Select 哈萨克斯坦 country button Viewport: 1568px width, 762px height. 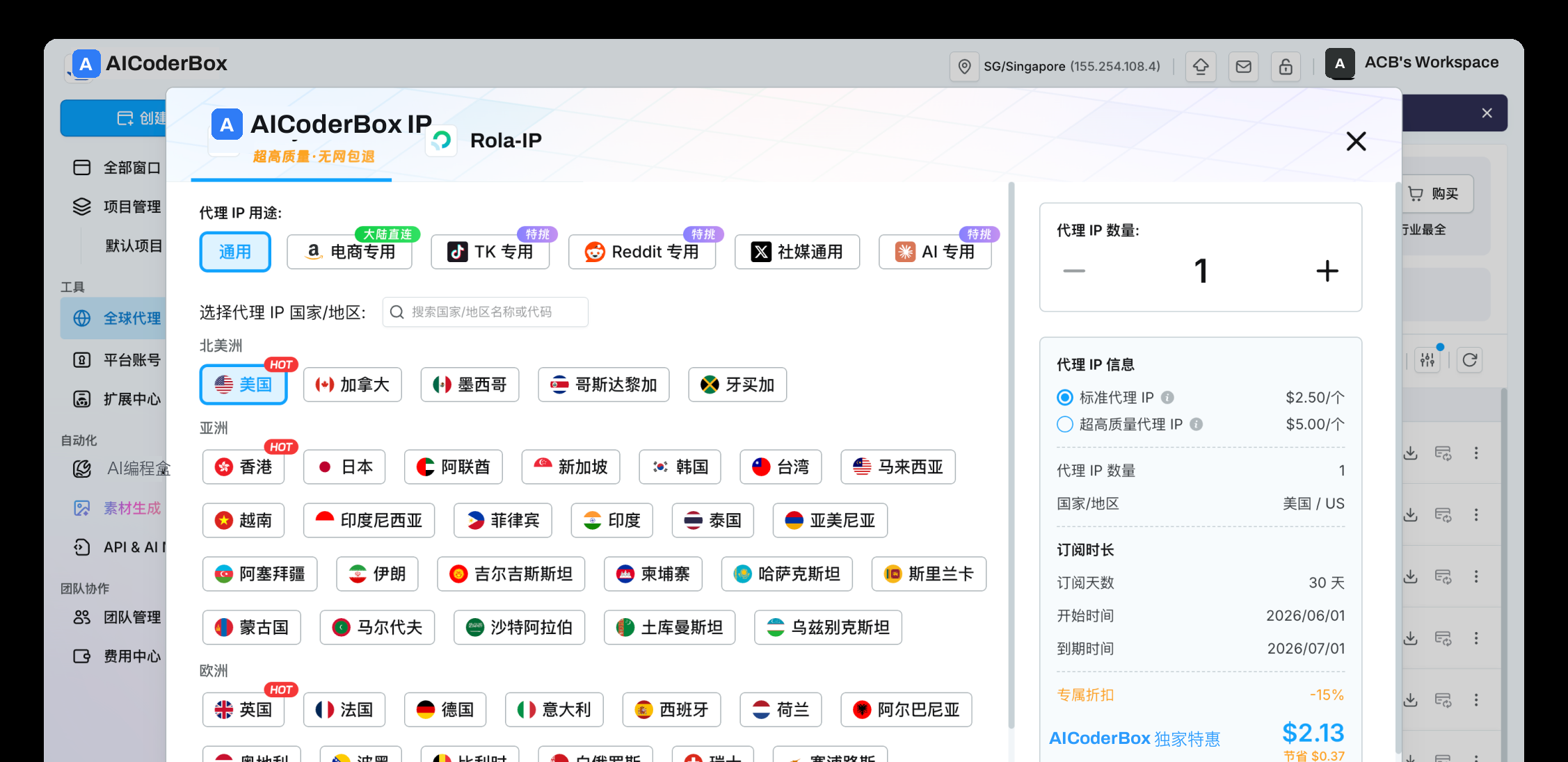coord(787,574)
